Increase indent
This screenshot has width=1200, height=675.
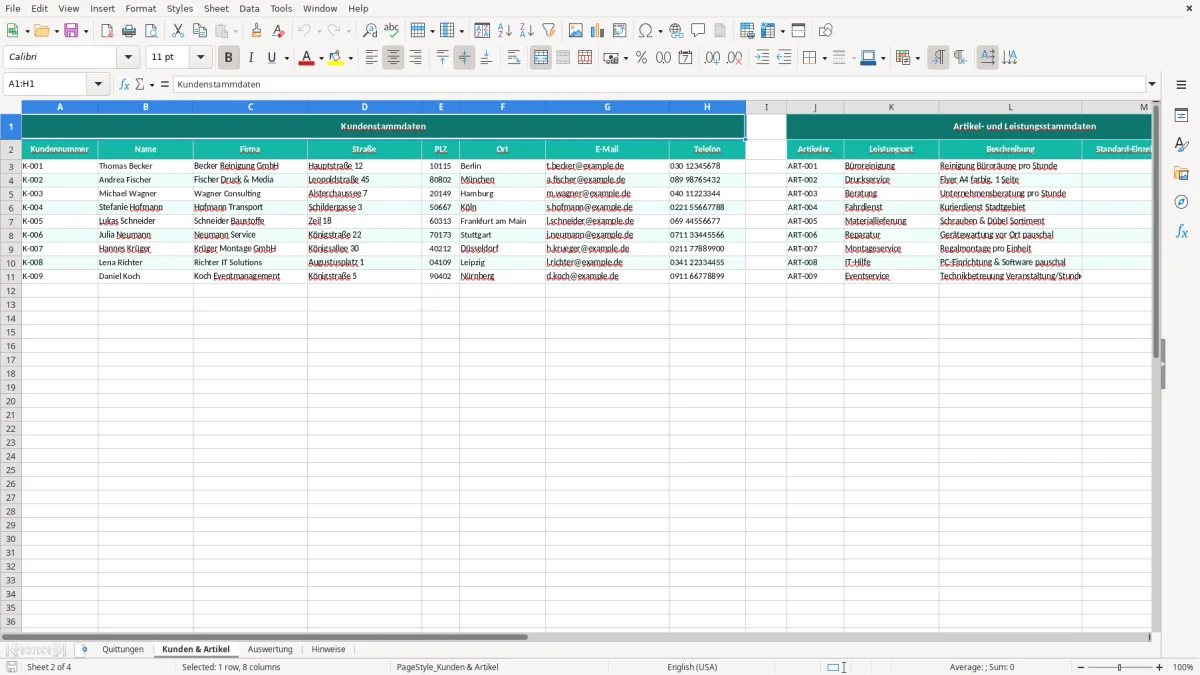pos(762,58)
